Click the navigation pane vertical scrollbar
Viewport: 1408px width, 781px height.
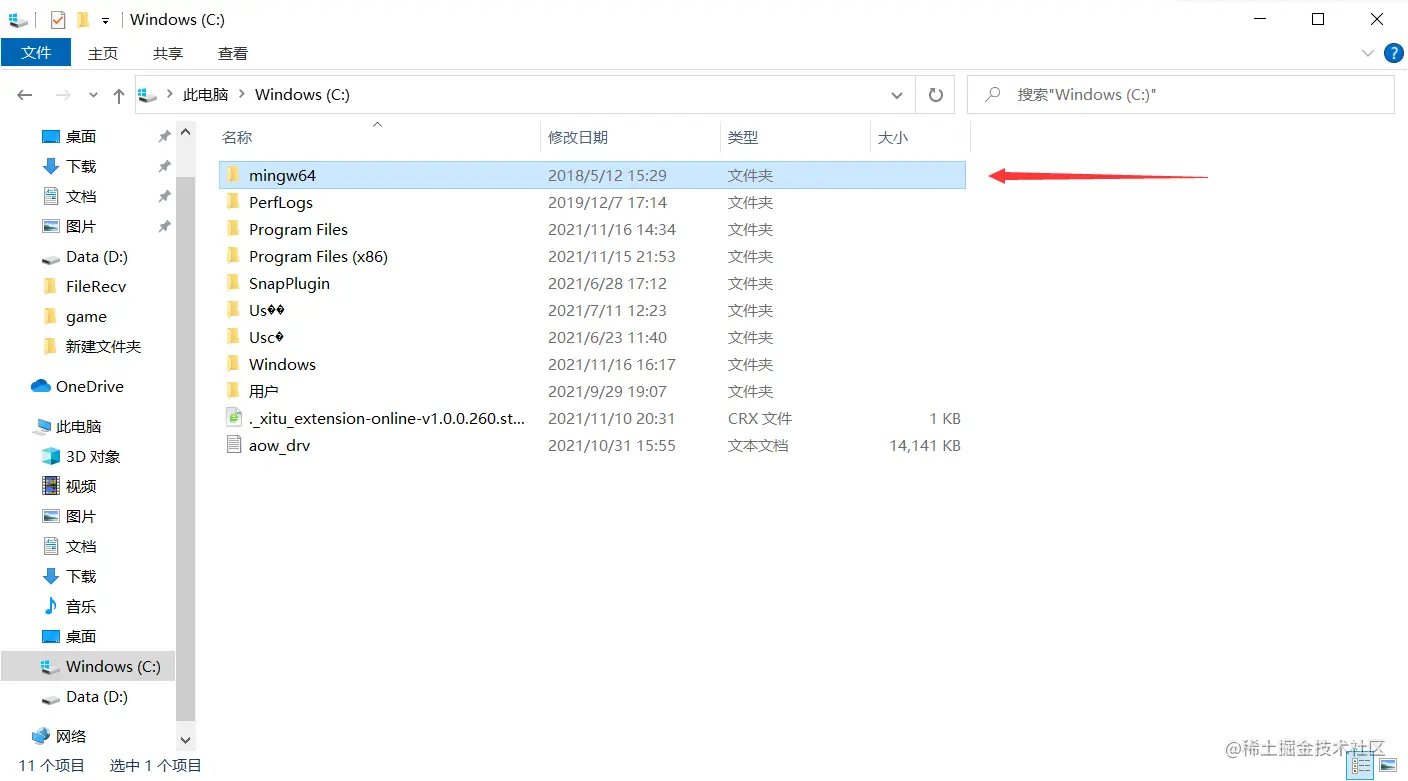(x=185, y=450)
